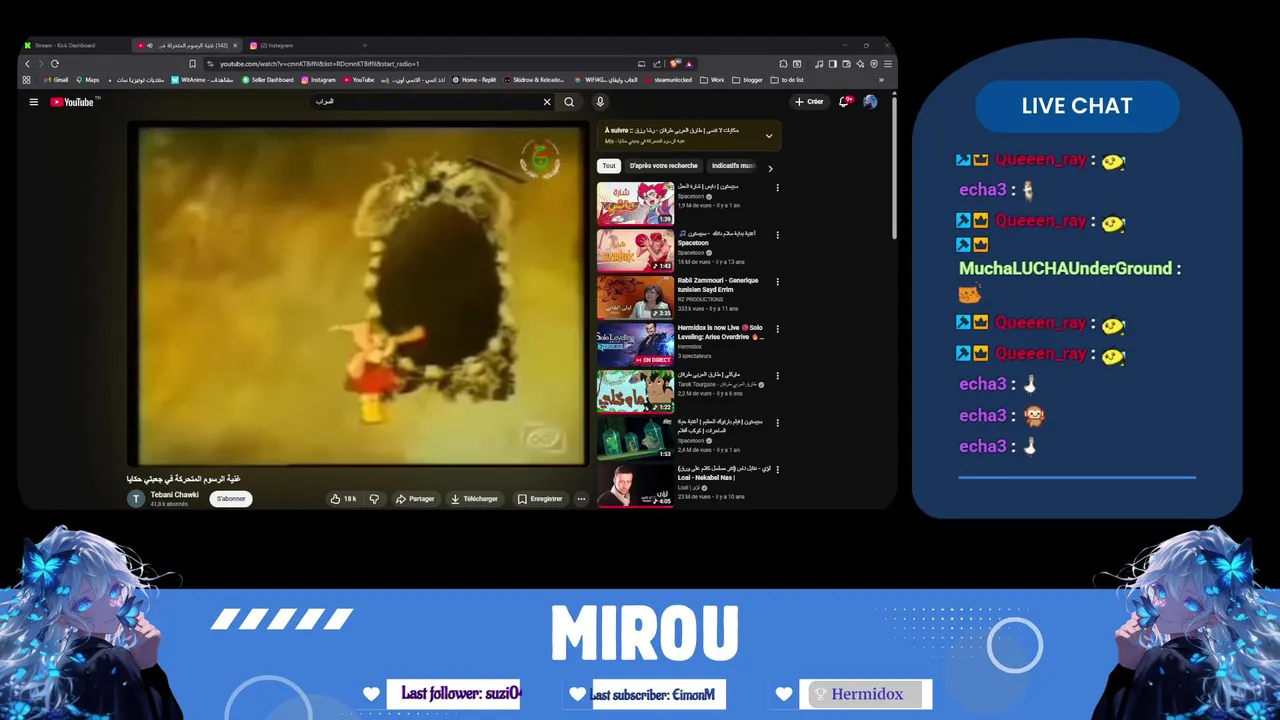Open the YouTube account avatar

tap(870, 102)
